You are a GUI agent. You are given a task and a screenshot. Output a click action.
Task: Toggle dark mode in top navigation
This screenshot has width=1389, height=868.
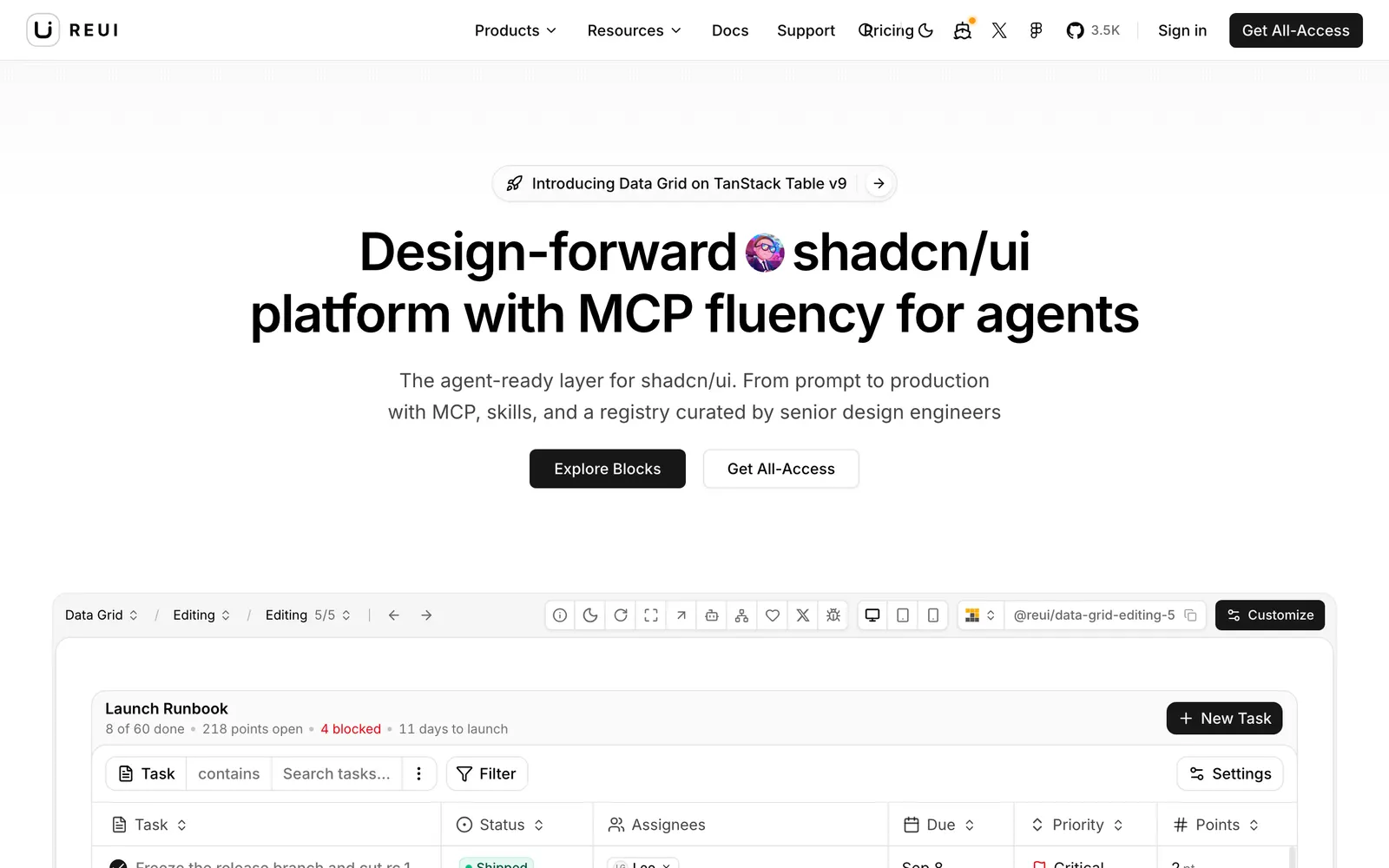pos(926,30)
